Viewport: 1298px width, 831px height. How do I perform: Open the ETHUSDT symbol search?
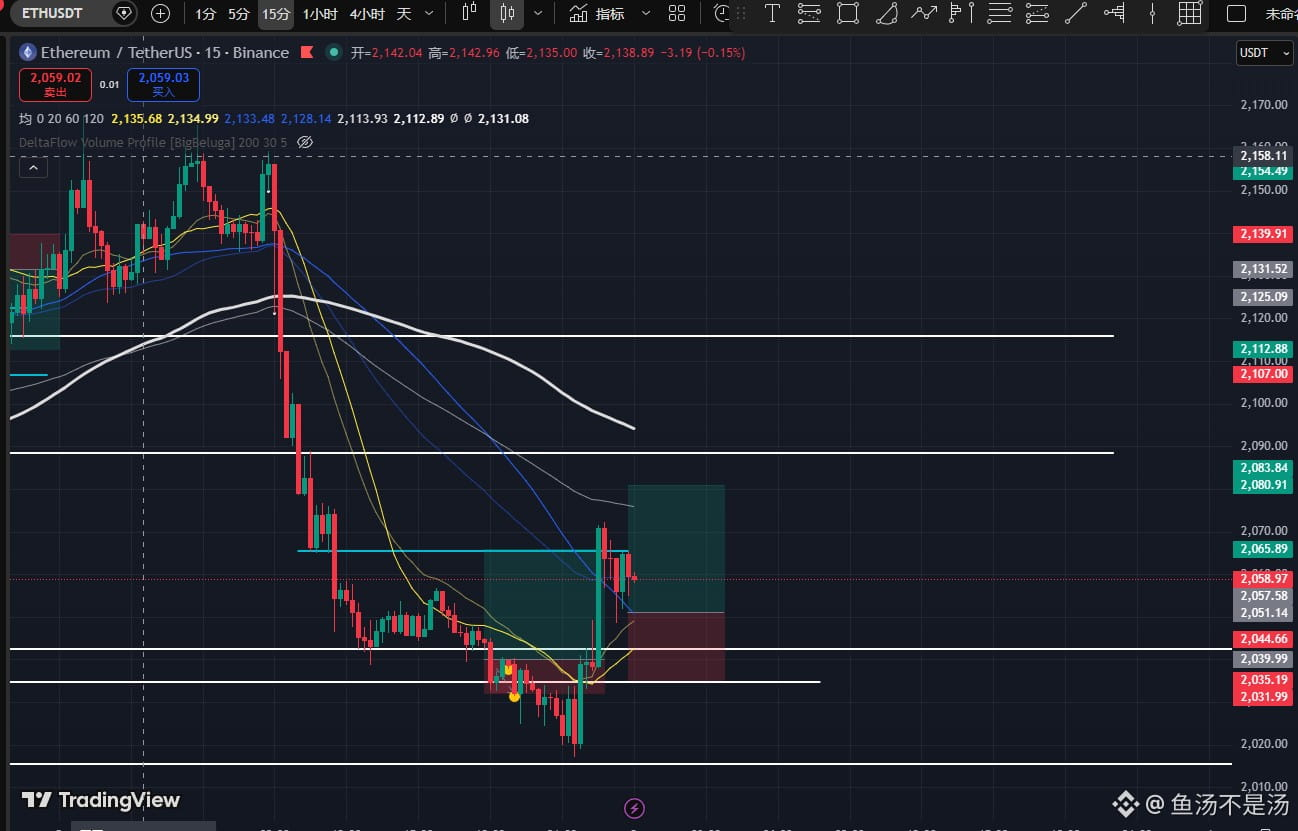53,14
